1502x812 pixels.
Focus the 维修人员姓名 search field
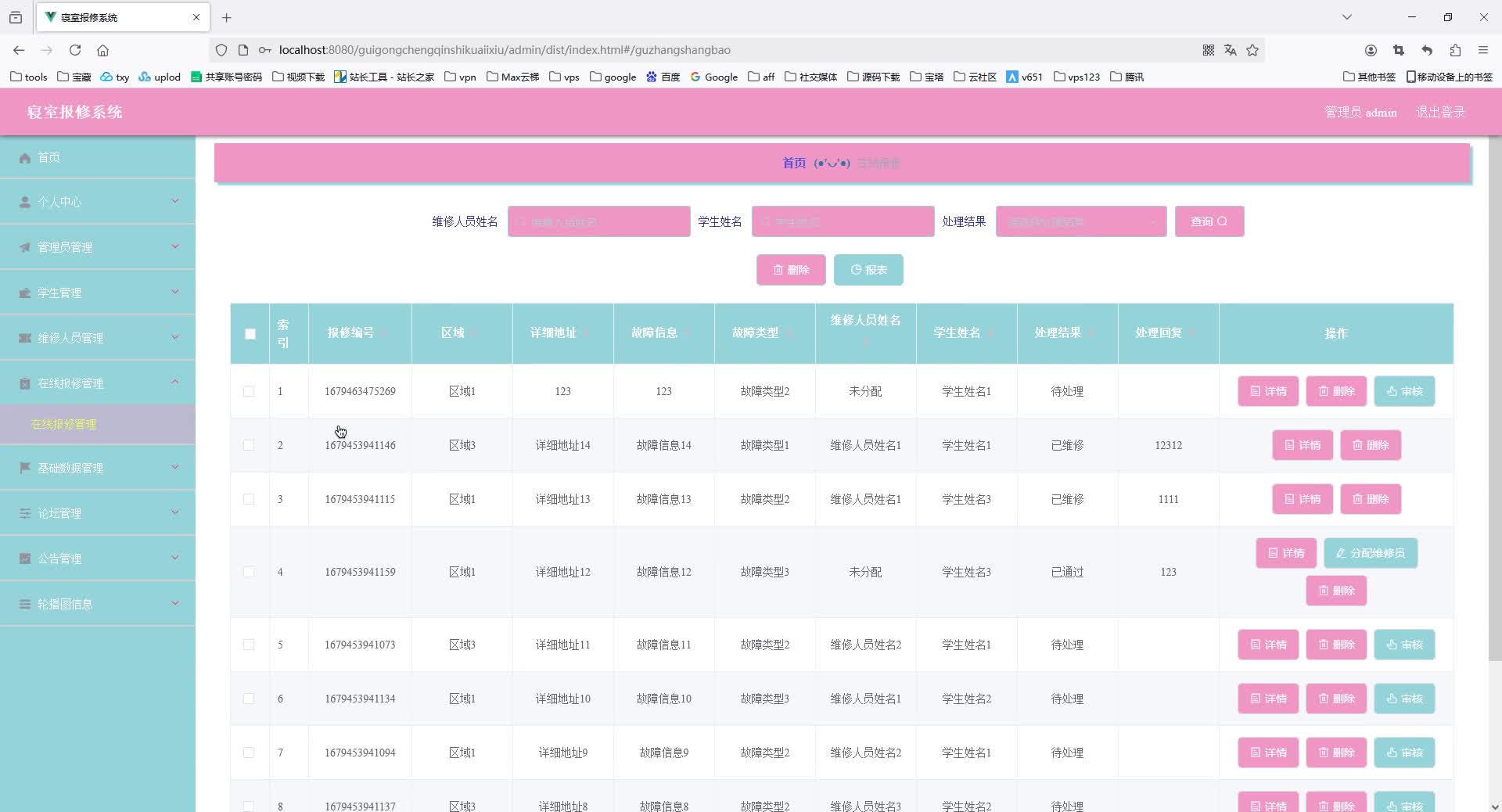pyautogui.click(x=598, y=222)
